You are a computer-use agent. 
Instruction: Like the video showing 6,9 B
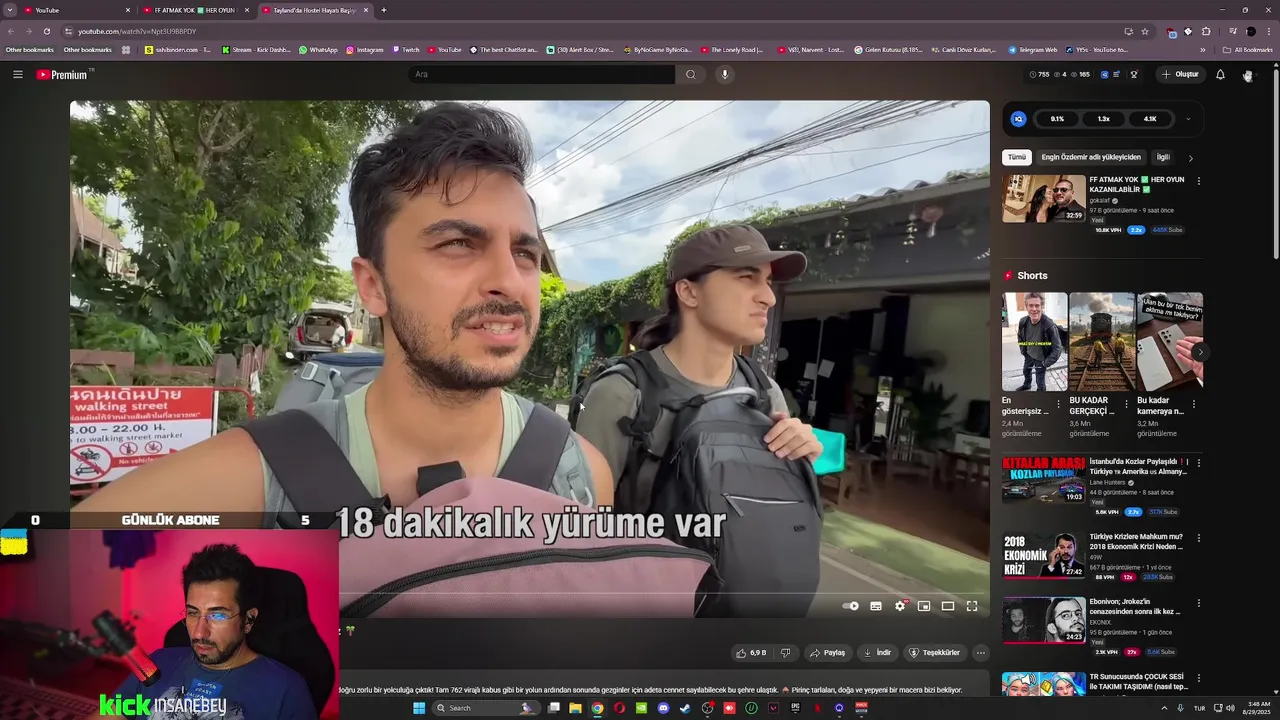coord(751,653)
